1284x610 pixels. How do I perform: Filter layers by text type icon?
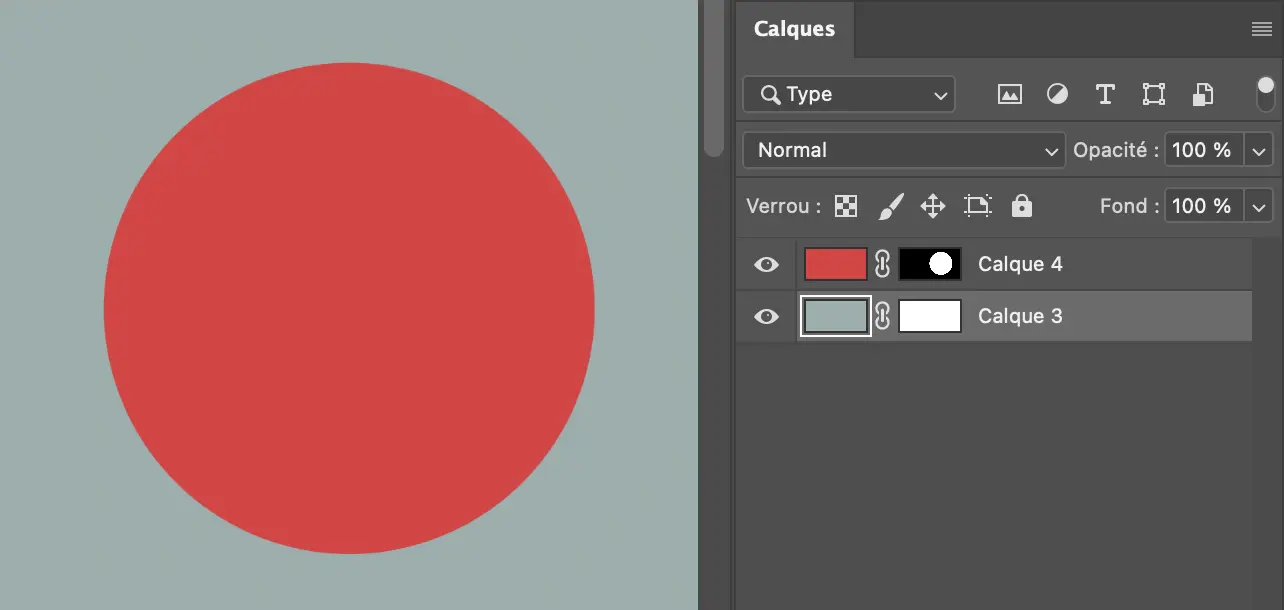1105,94
